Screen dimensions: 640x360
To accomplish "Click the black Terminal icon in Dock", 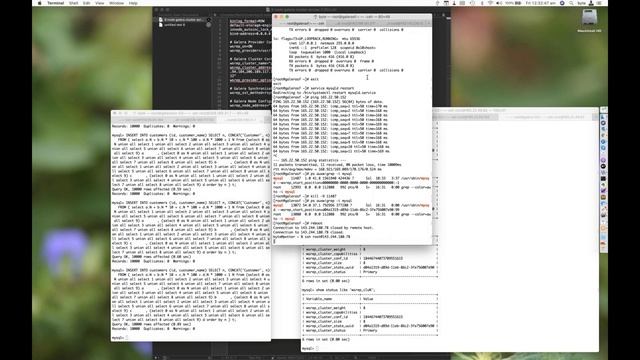I will [603, 178].
